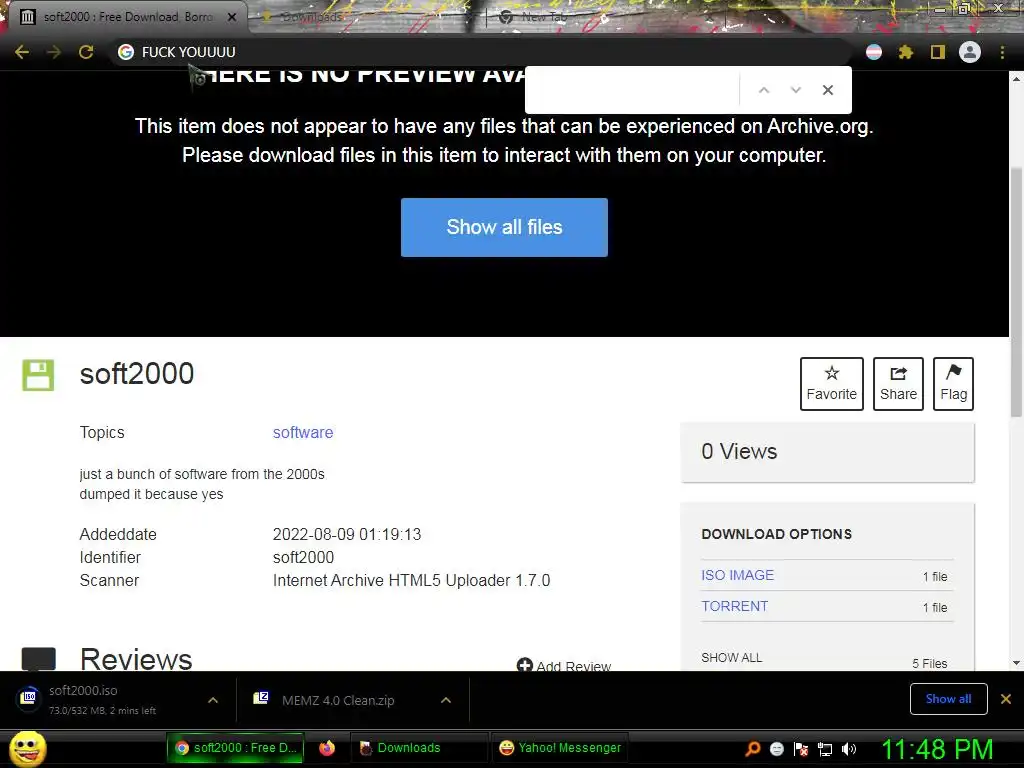Click the ISO file icon in downloads shelf
The height and width of the screenshot is (768, 1024).
(29, 697)
